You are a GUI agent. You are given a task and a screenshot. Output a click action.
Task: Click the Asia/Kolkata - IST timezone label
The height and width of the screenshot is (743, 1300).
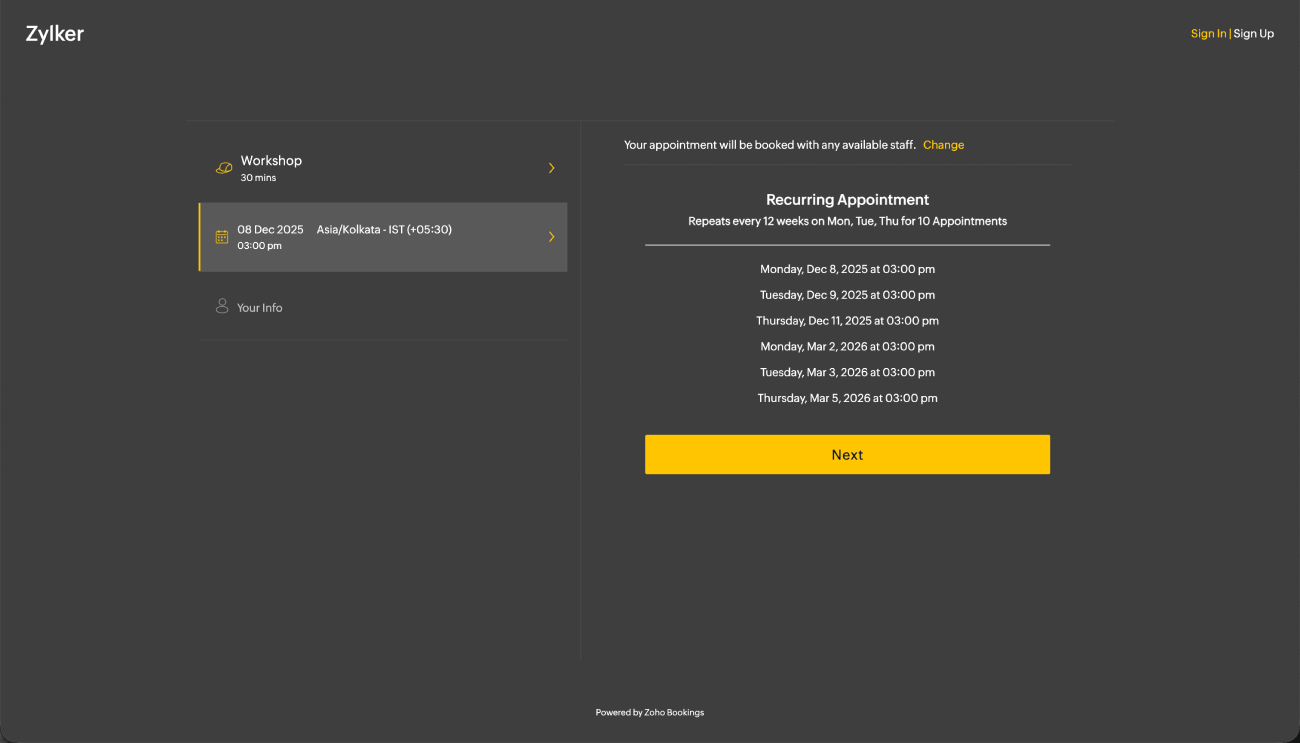pos(384,230)
